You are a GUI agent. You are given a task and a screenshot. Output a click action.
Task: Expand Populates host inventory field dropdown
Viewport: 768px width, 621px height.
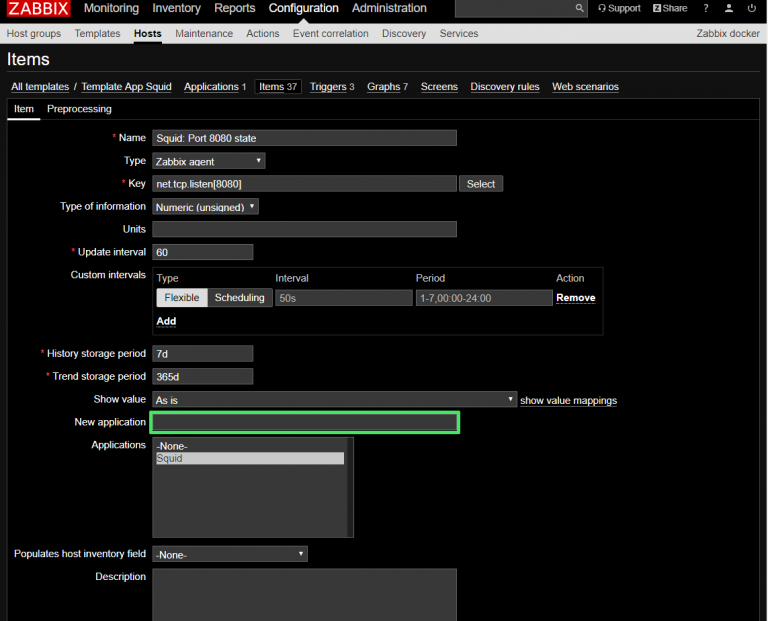230,554
